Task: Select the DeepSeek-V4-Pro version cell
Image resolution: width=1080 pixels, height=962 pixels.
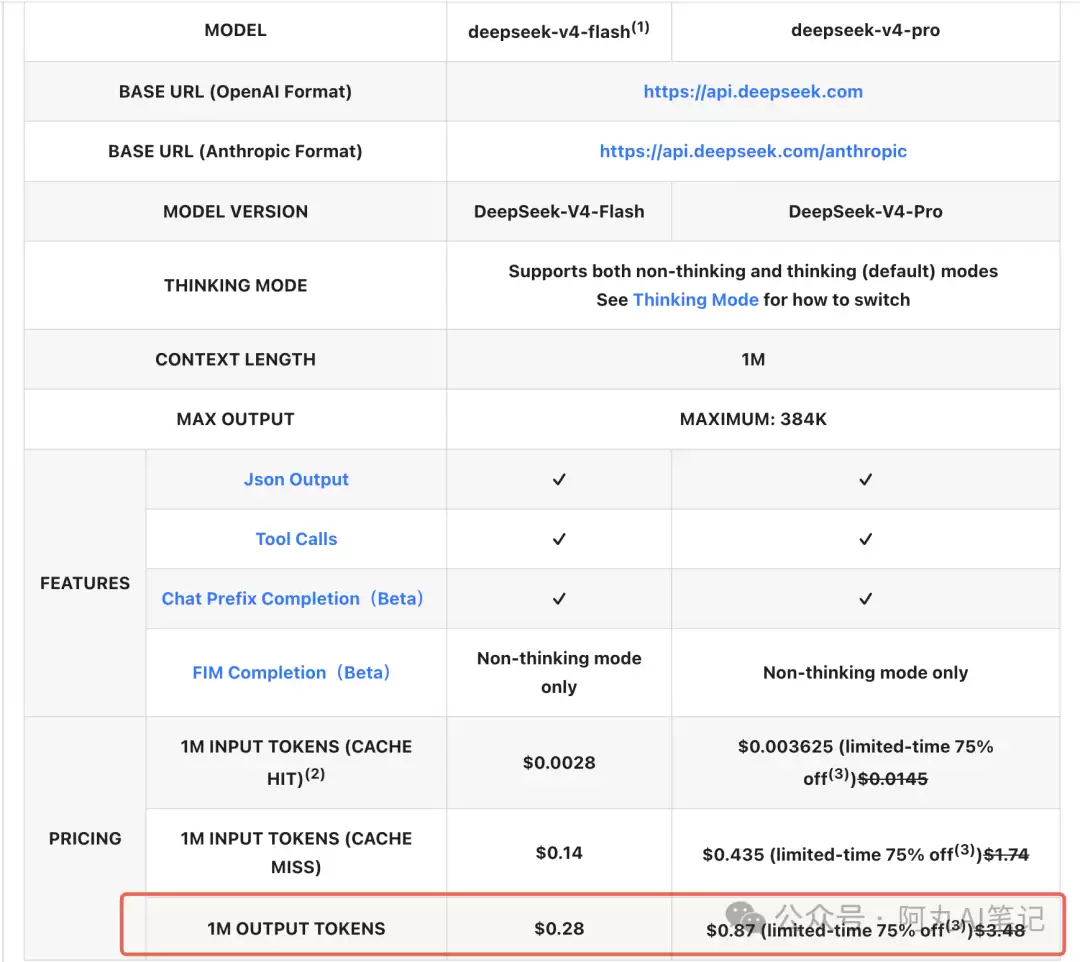Action: pos(866,211)
